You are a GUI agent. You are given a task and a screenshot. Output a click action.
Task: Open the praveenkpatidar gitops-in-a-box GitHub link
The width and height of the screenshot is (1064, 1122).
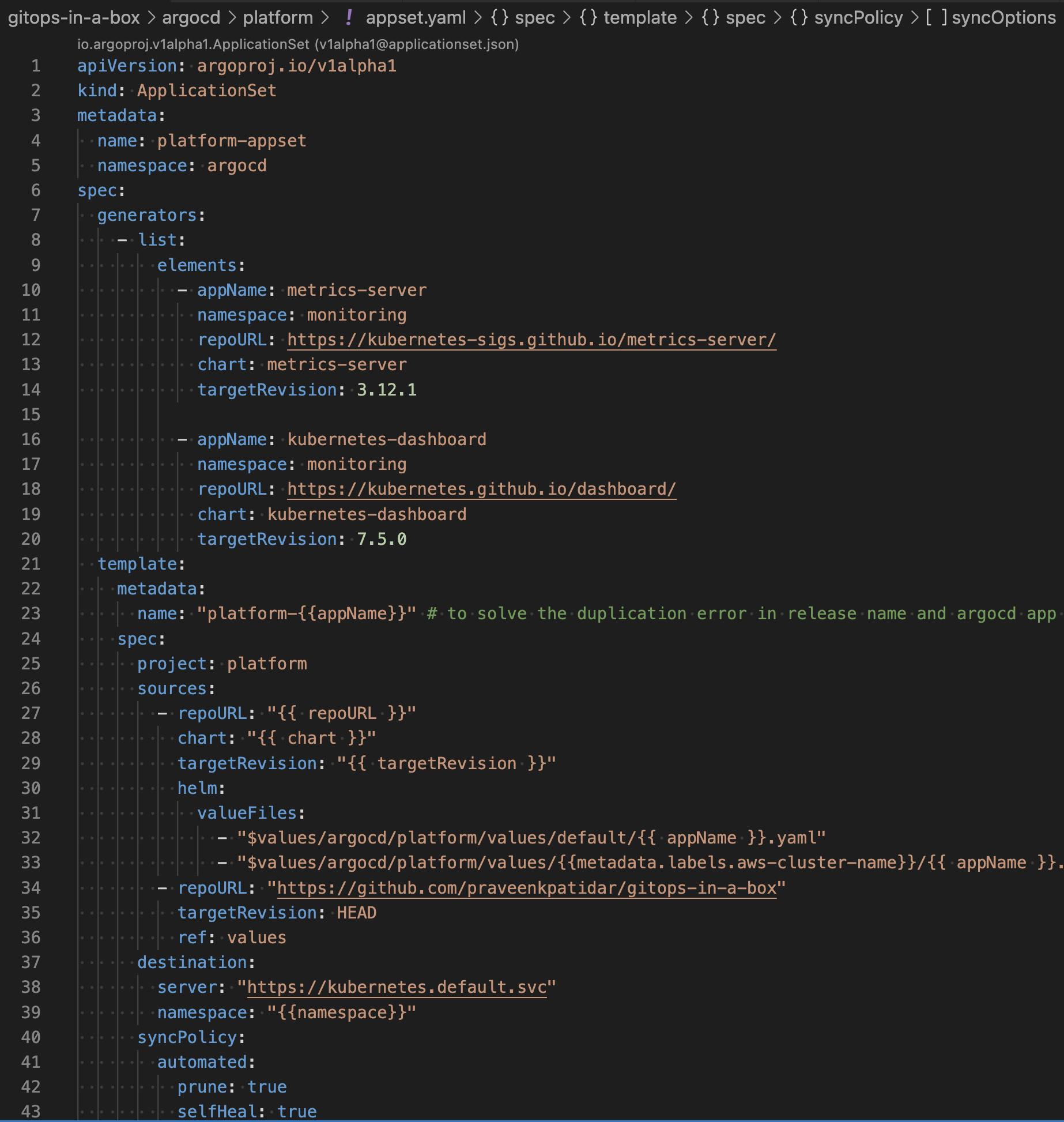tap(526, 888)
